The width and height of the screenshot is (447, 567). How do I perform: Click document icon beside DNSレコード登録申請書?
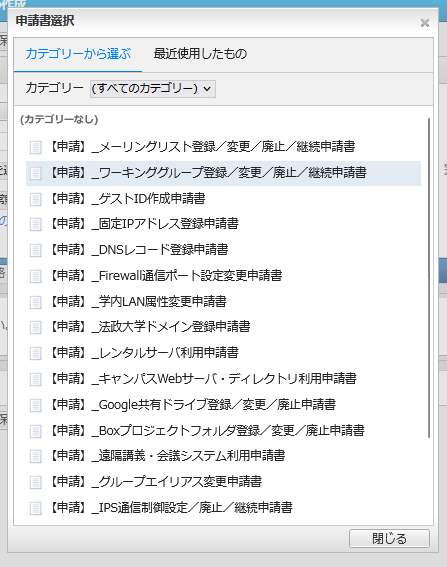[x=35, y=250]
